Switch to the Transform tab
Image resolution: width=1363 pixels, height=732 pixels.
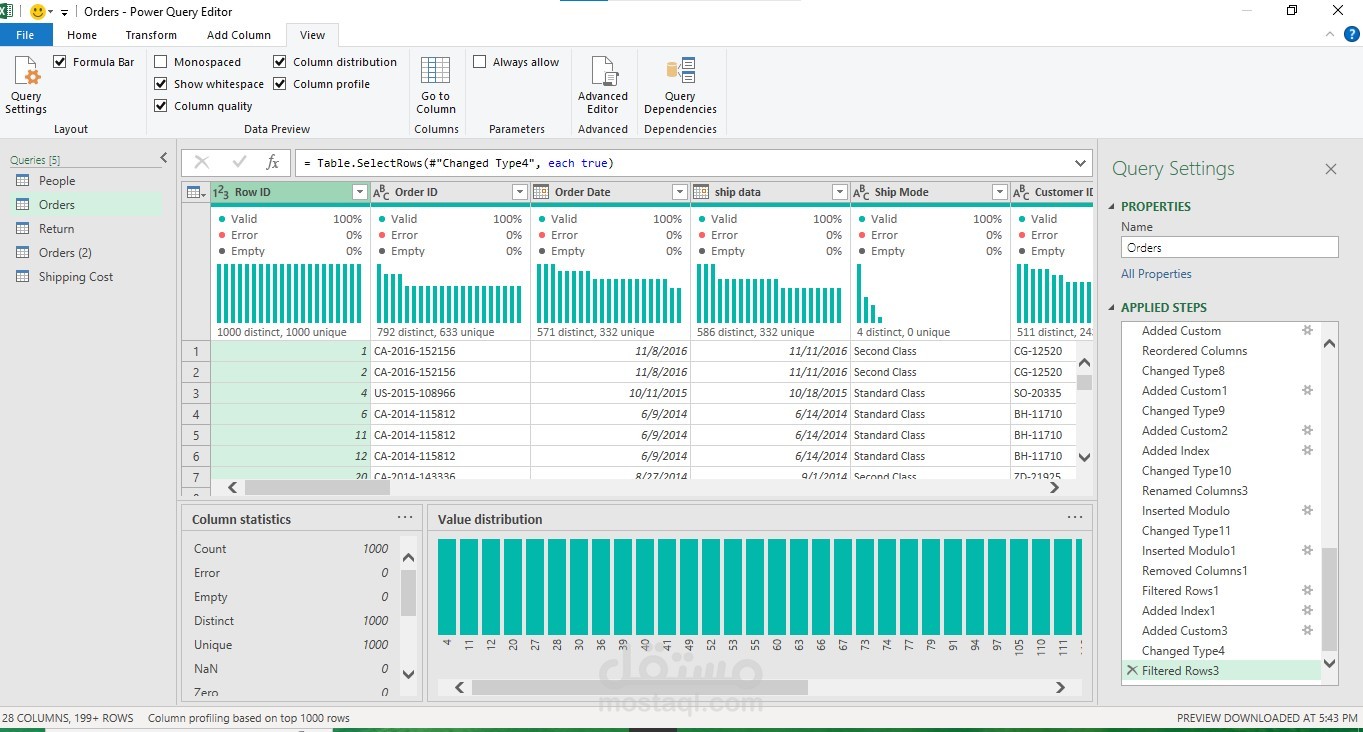(151, 35)
